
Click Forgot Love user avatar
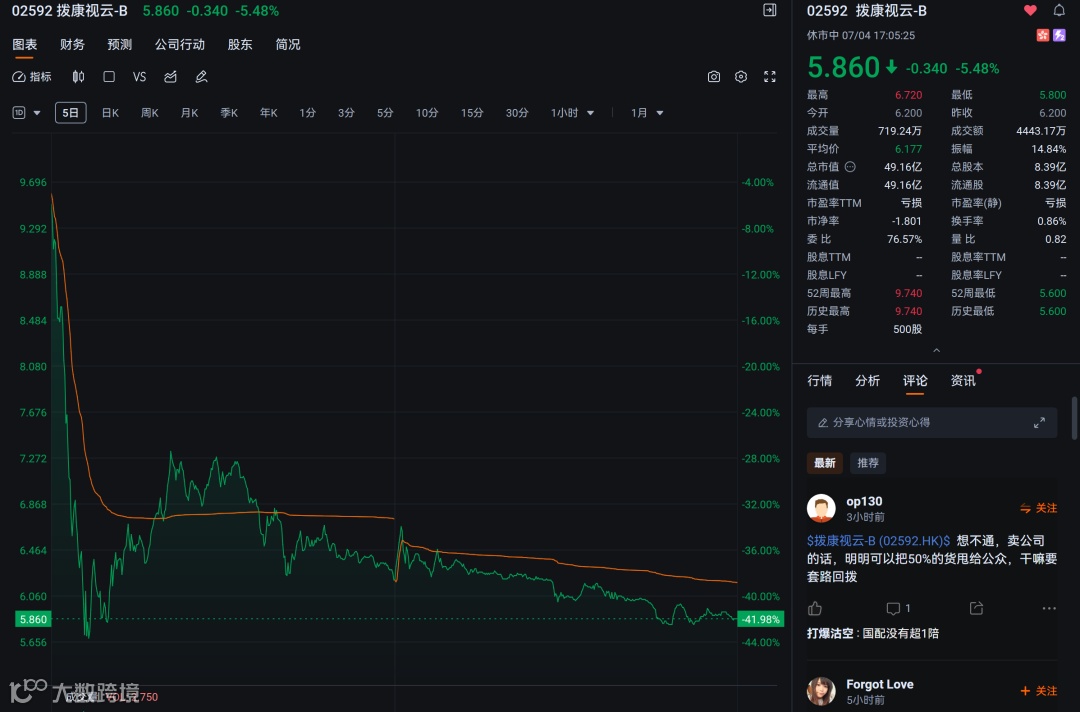(821, 691)
